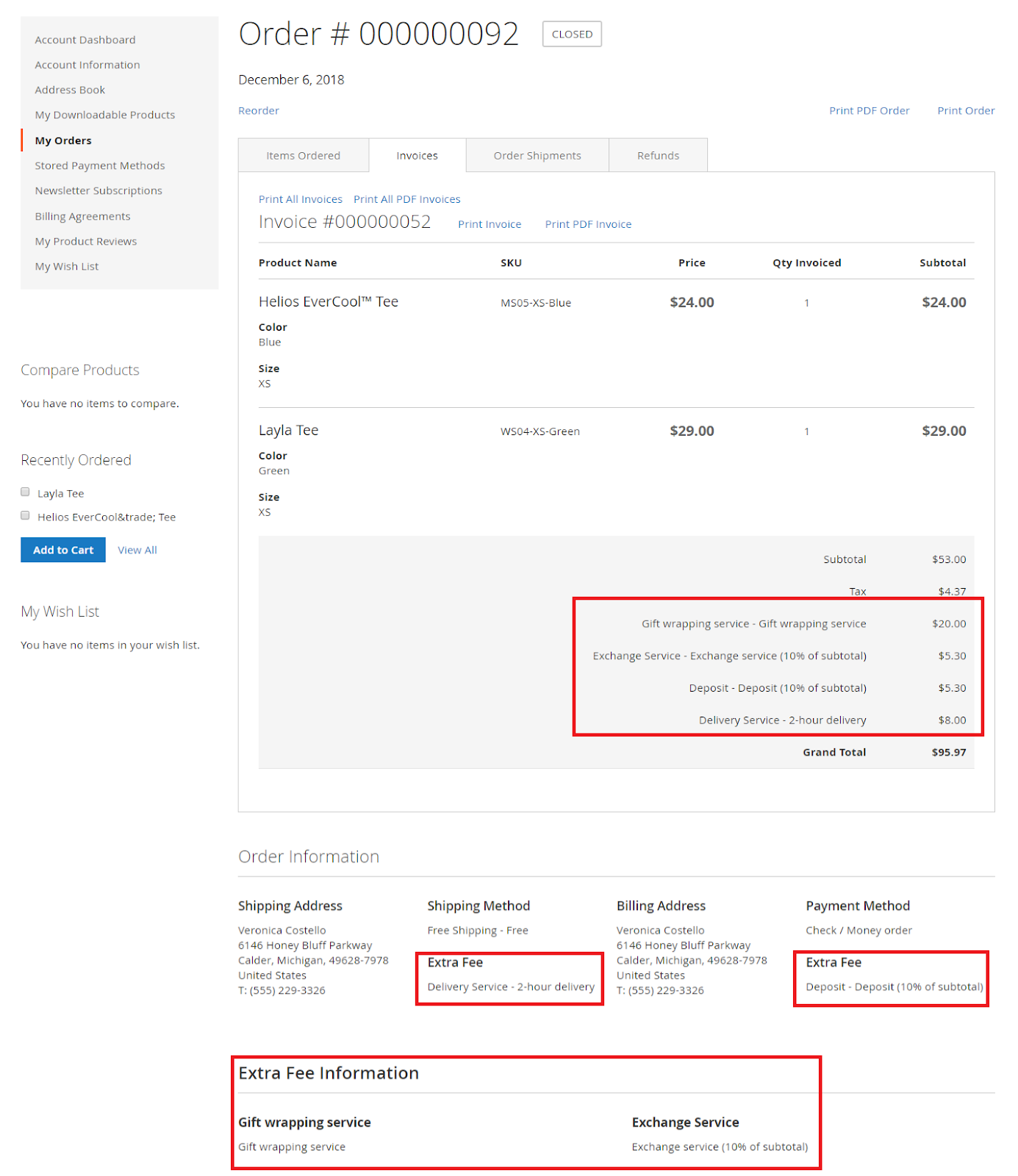This screenshot has width=1018, height=1176.
Task: Select the Refunds tab
Action: [x=657, y=156]
